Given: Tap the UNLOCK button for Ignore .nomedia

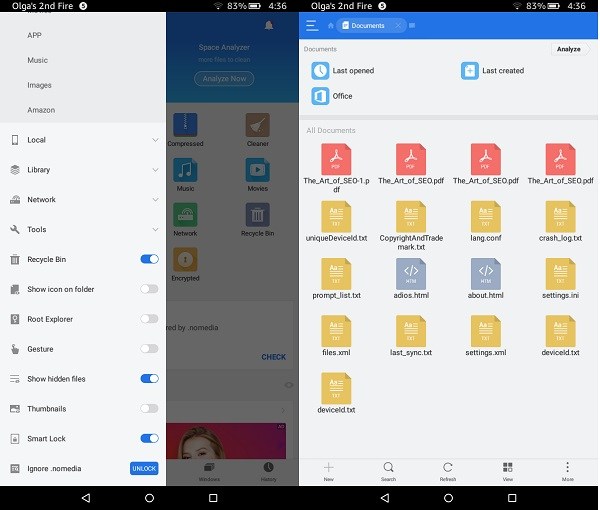Looking at the screenshot, I should click(144, 468).
